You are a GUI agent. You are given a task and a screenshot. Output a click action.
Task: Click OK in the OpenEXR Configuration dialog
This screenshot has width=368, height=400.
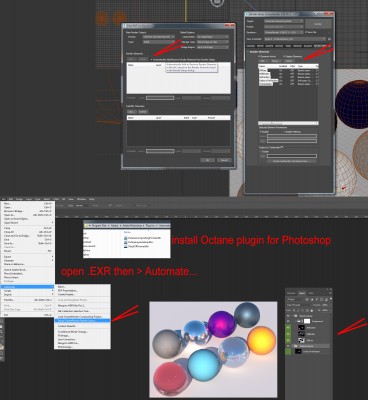point(207,160)
